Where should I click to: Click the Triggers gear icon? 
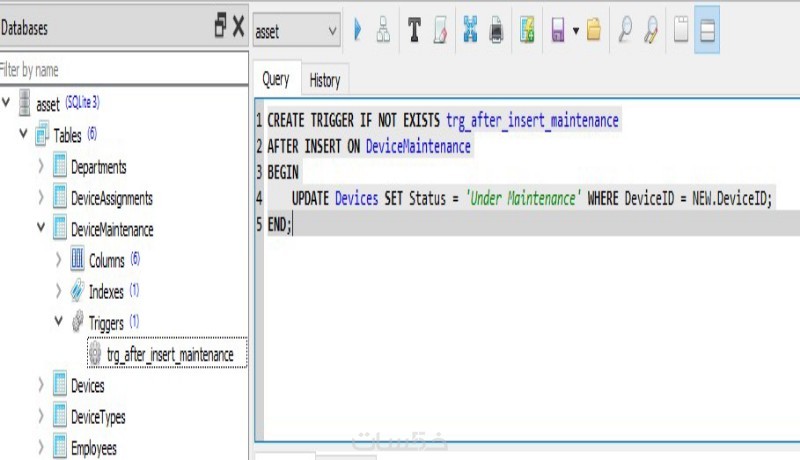[77, 321]
